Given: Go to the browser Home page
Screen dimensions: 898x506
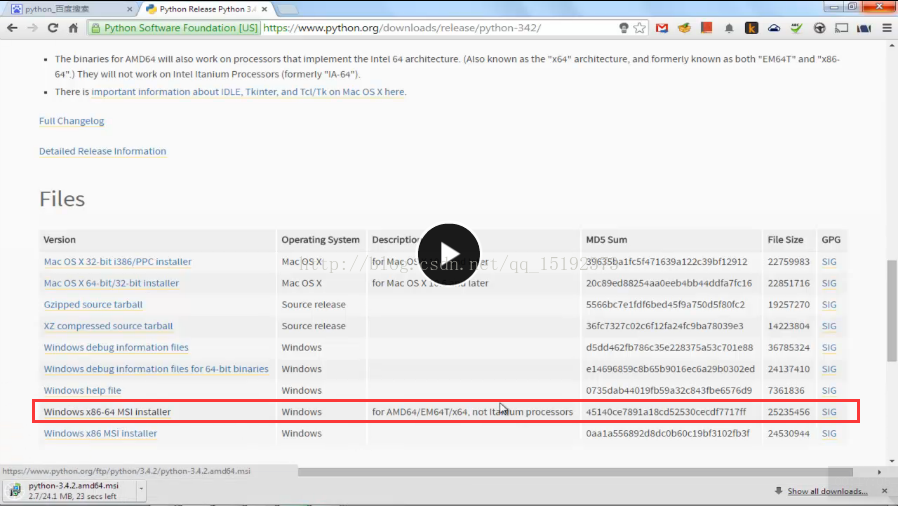Looking at the screenshot, I should pyautogui.click(x=73, y=27).
